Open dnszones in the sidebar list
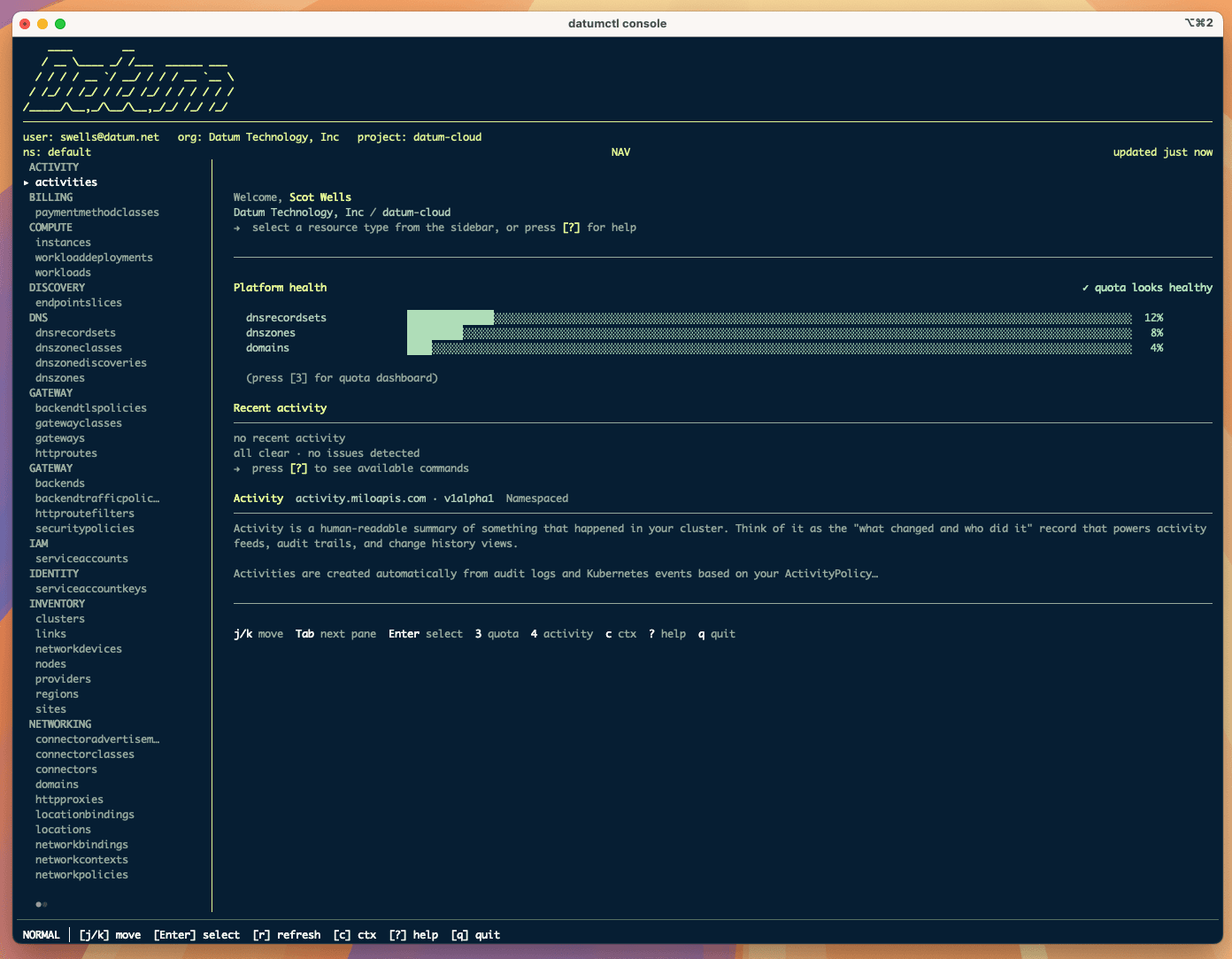This screenshot has width=1232, height=959. click(x=60, y=378)
